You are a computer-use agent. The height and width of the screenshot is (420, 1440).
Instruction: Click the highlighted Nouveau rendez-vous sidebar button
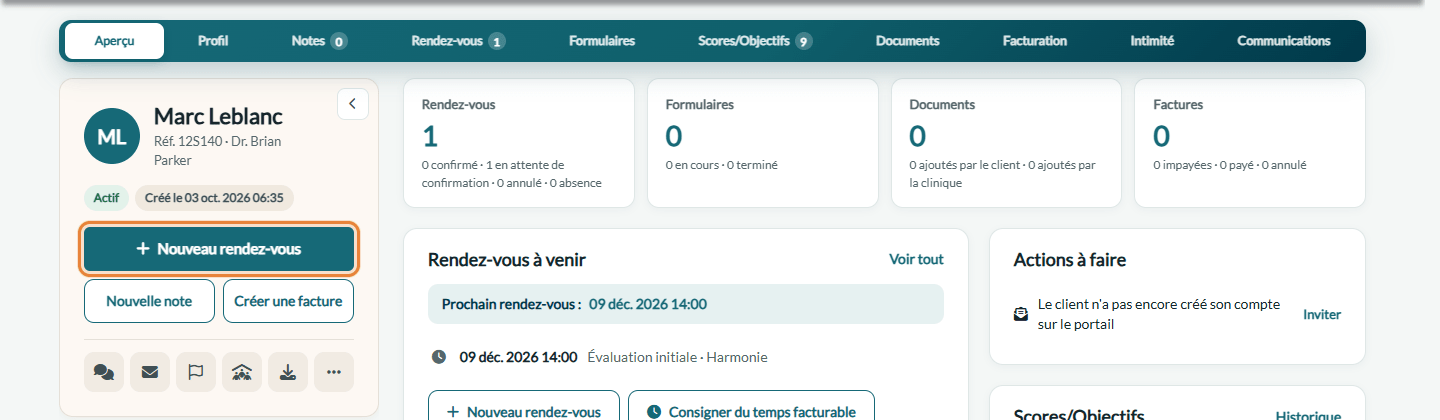(x=219, y=249)
